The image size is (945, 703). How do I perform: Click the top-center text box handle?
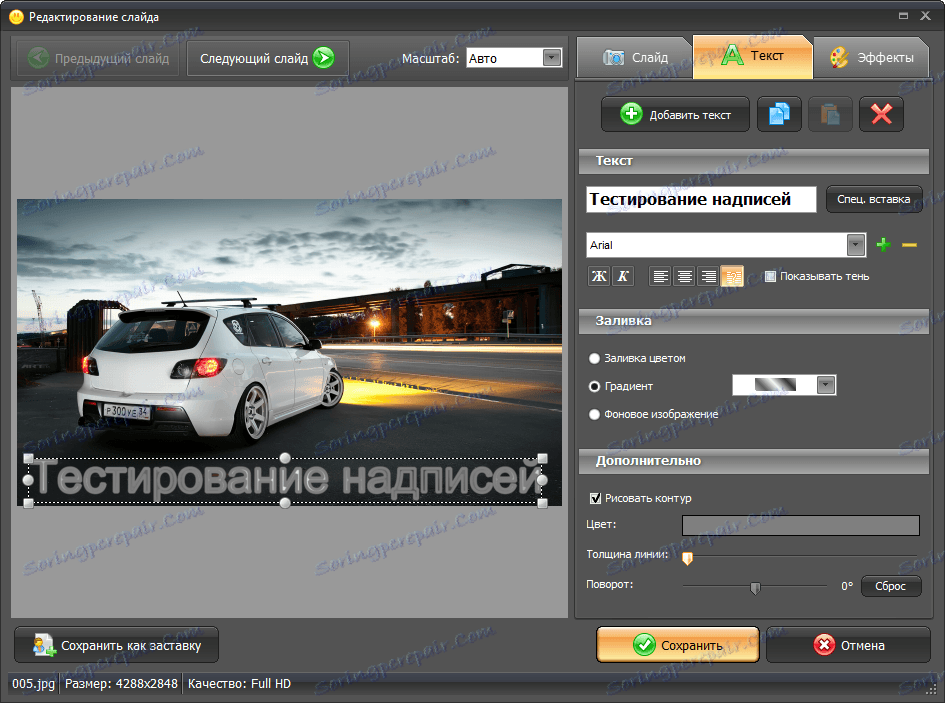coord(285,458)
